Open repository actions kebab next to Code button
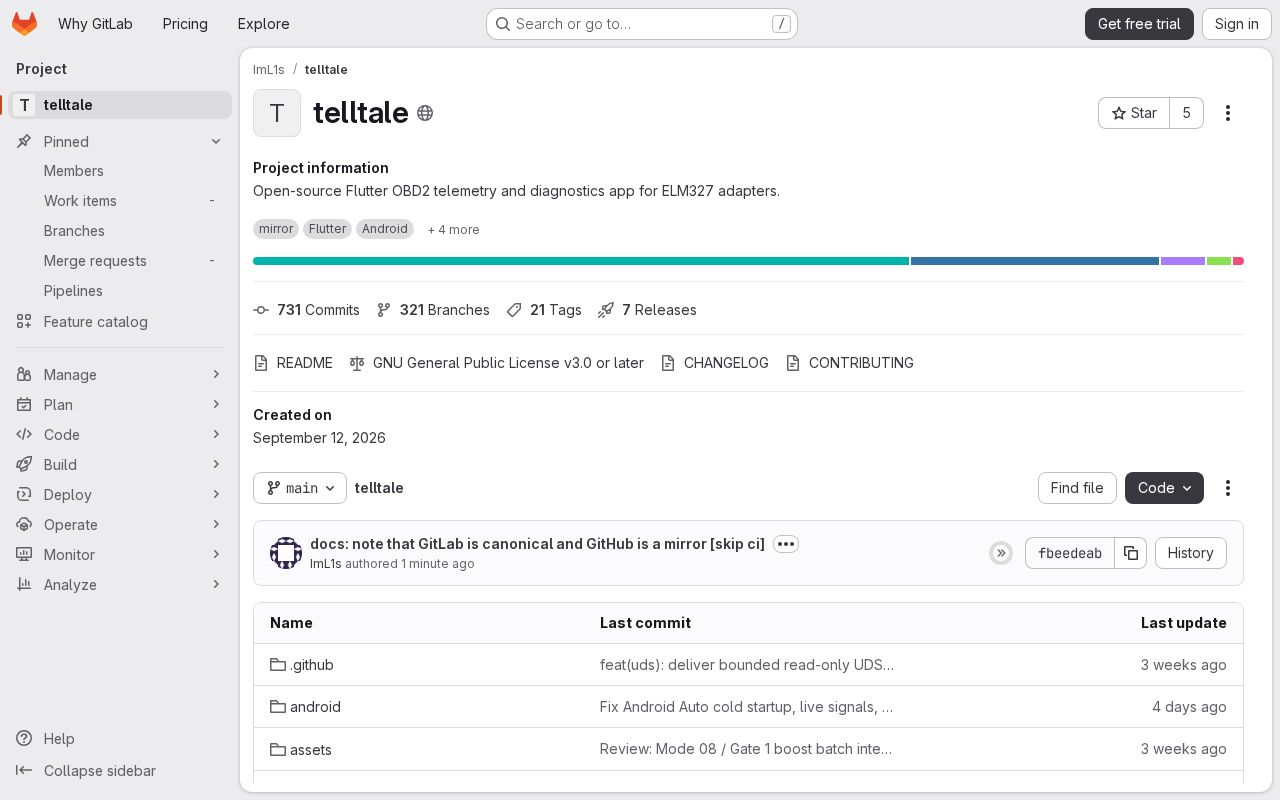1280x800 pixels. 1228,488
